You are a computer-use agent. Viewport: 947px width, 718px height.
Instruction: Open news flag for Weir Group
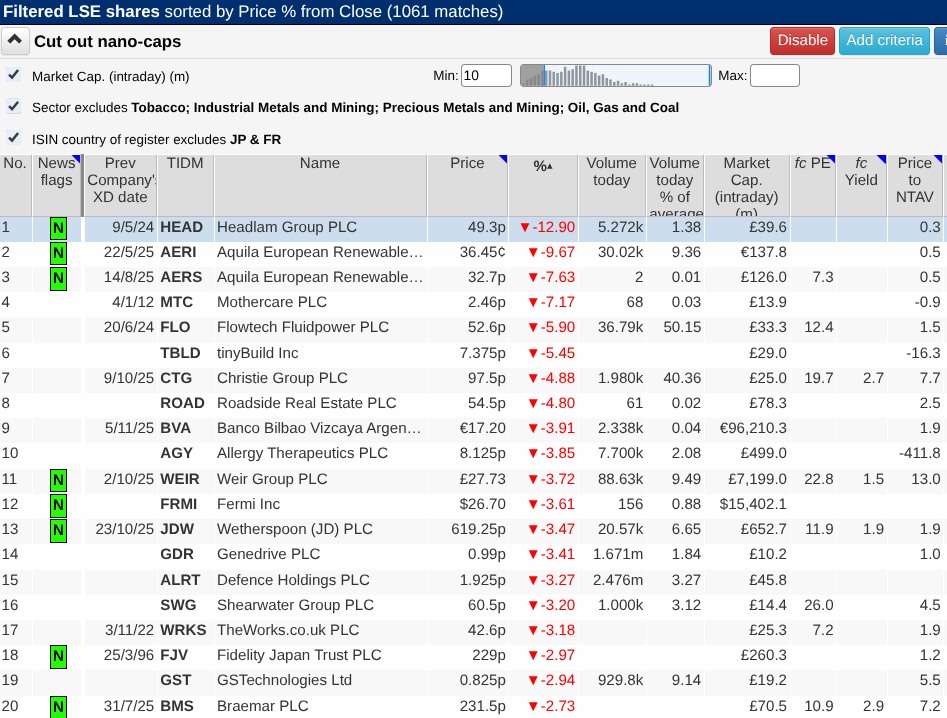(x=58, y=479)
